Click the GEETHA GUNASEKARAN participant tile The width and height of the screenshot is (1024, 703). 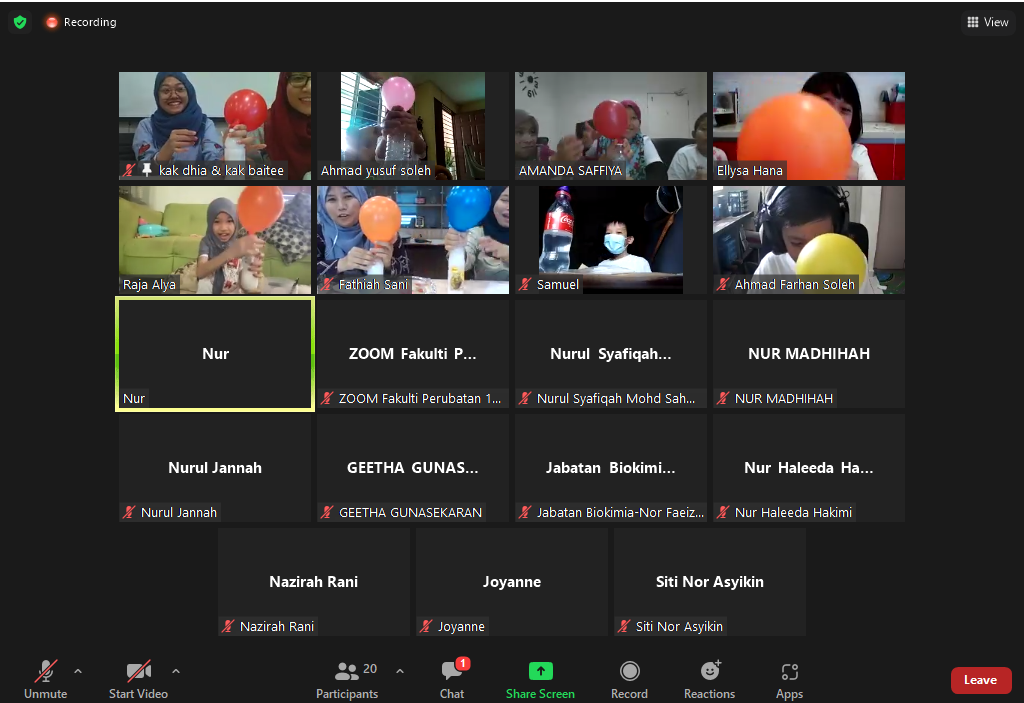[413, 467]
